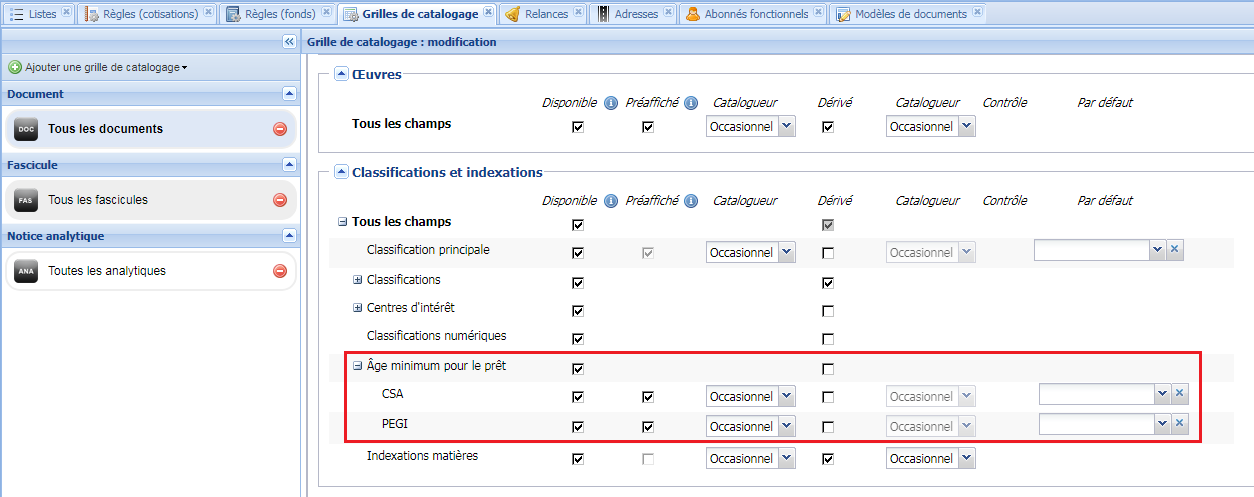Click Ajouter une grille de catalogage button

[x=98, y=67]
